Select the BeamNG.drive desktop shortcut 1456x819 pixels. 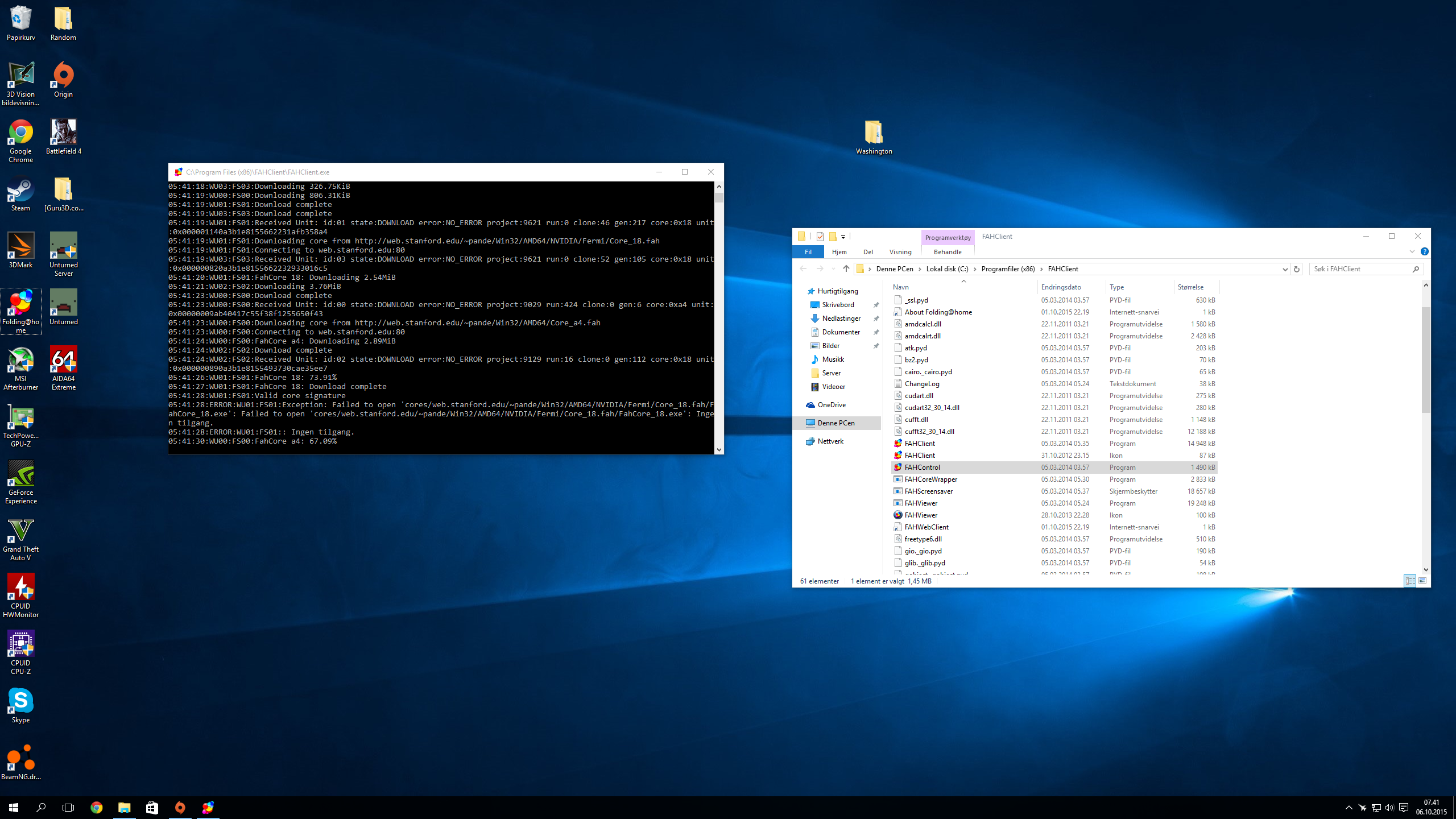21,762
